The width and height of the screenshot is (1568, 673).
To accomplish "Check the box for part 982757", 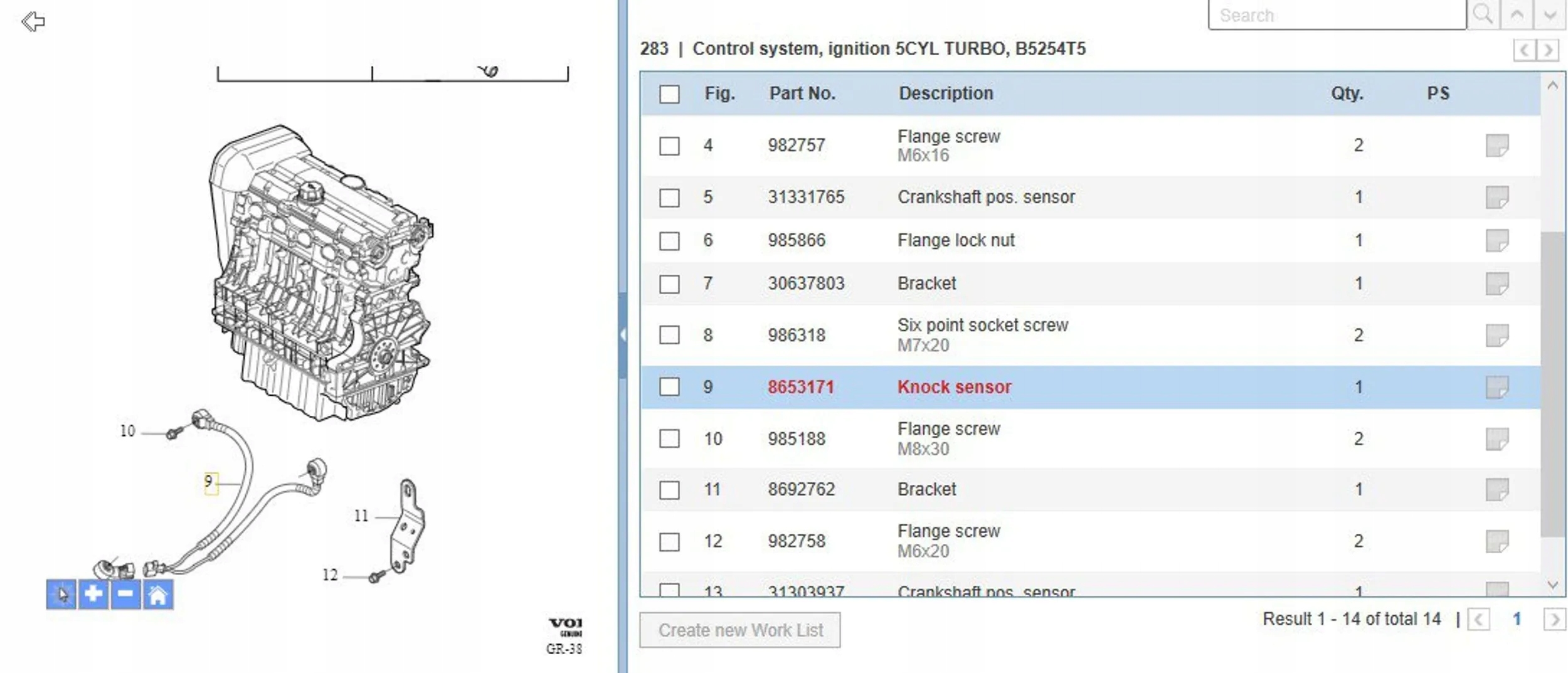I will coord(669,146).
